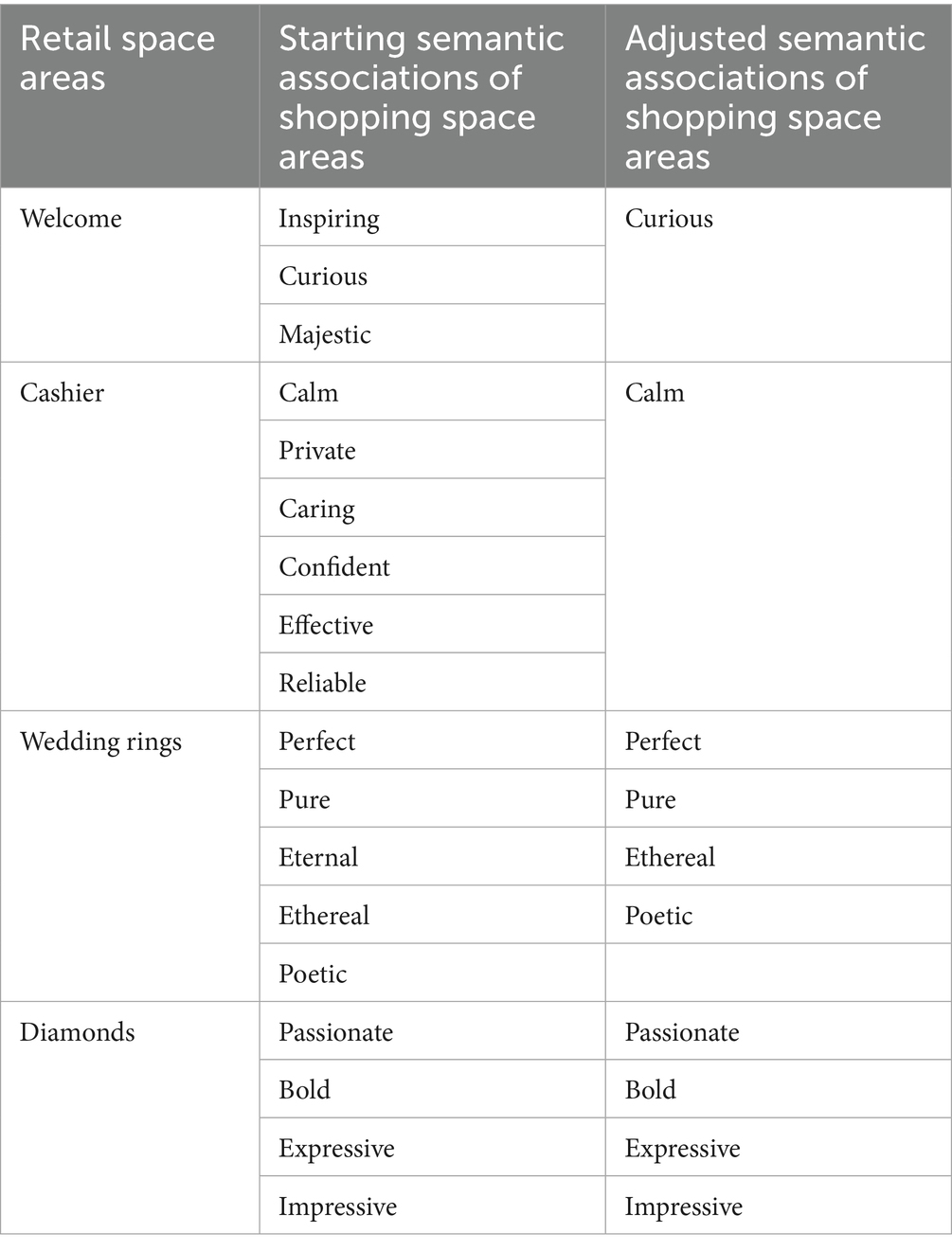Click the 'Inspiring' cell
The height and width of the screenshot is (1251, 952).
tap(329, 219)
